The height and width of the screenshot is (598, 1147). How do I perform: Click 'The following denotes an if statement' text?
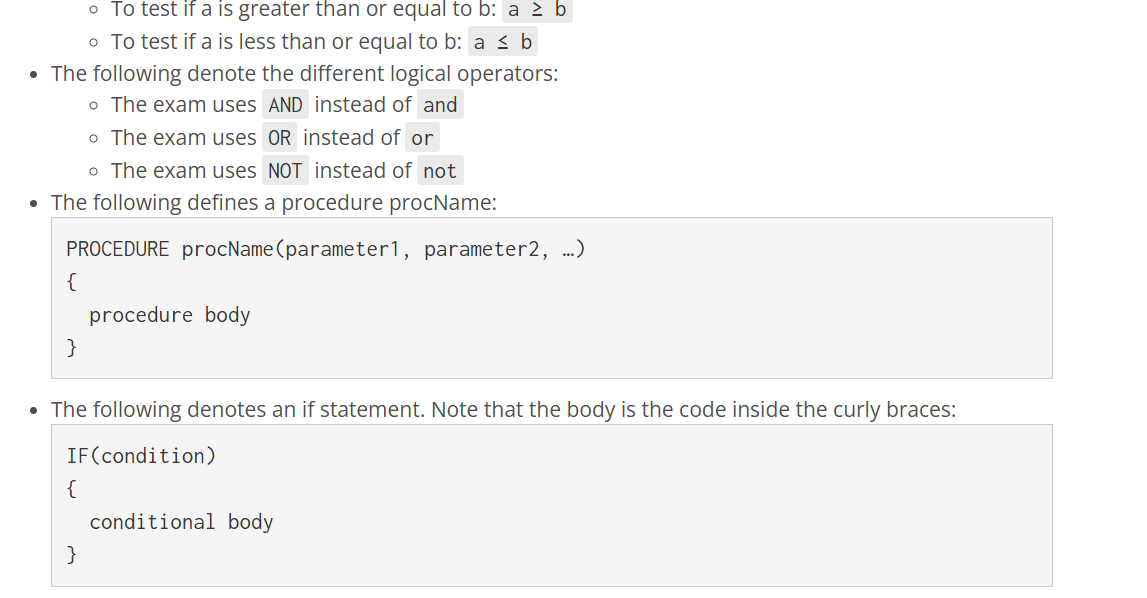click(238, 409)
